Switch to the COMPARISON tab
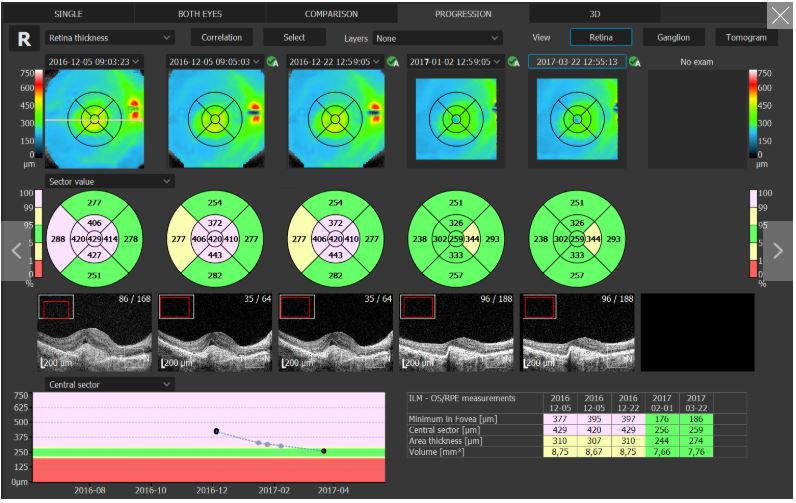The image size is (796, 503). click(x=331, y=14)
